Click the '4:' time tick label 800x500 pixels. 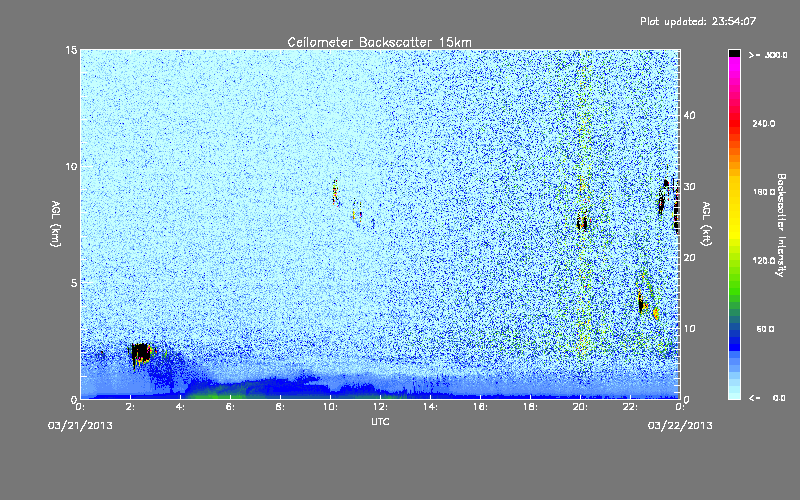(180, 407)
